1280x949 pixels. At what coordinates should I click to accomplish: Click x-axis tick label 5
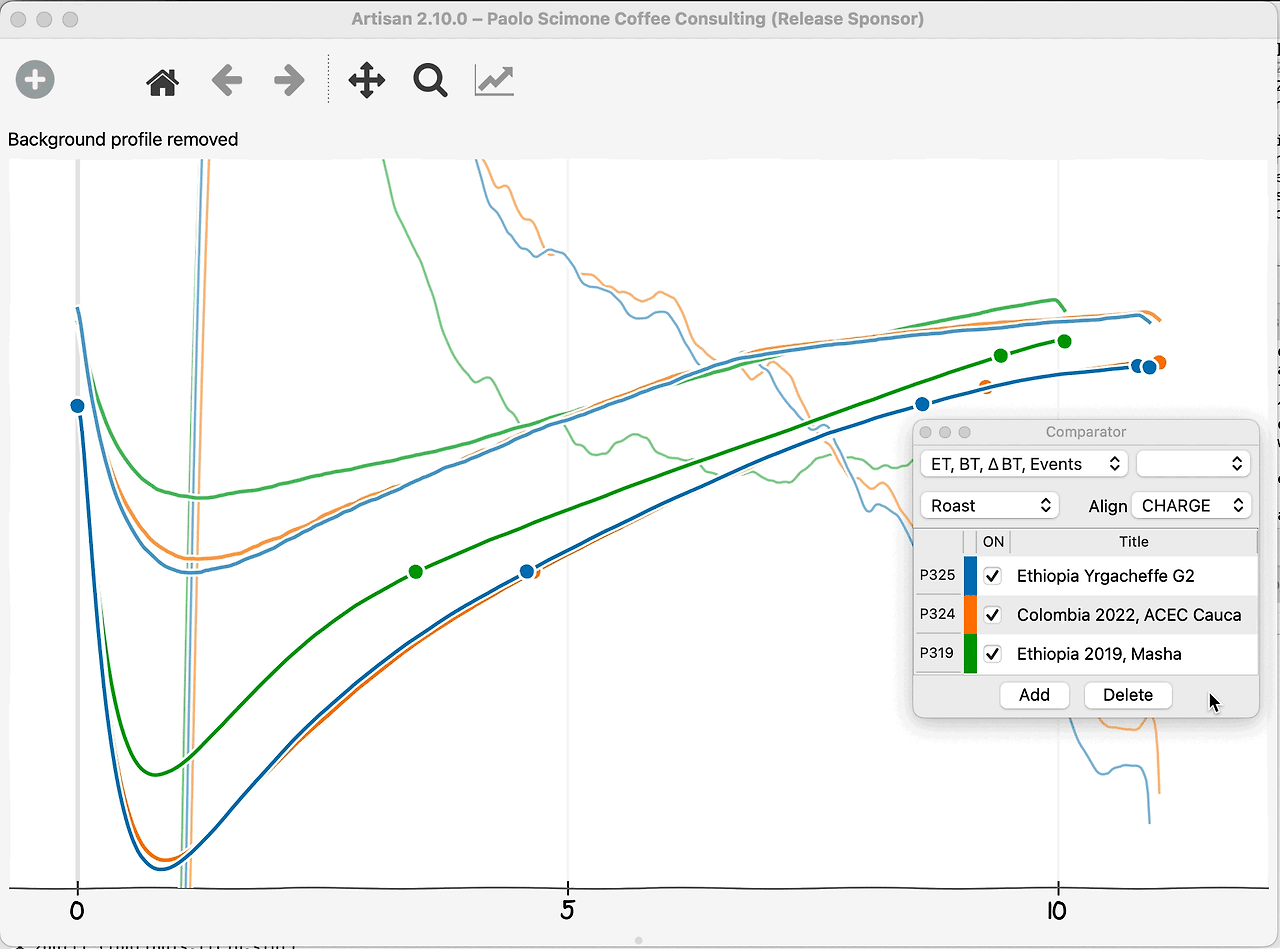567,911
